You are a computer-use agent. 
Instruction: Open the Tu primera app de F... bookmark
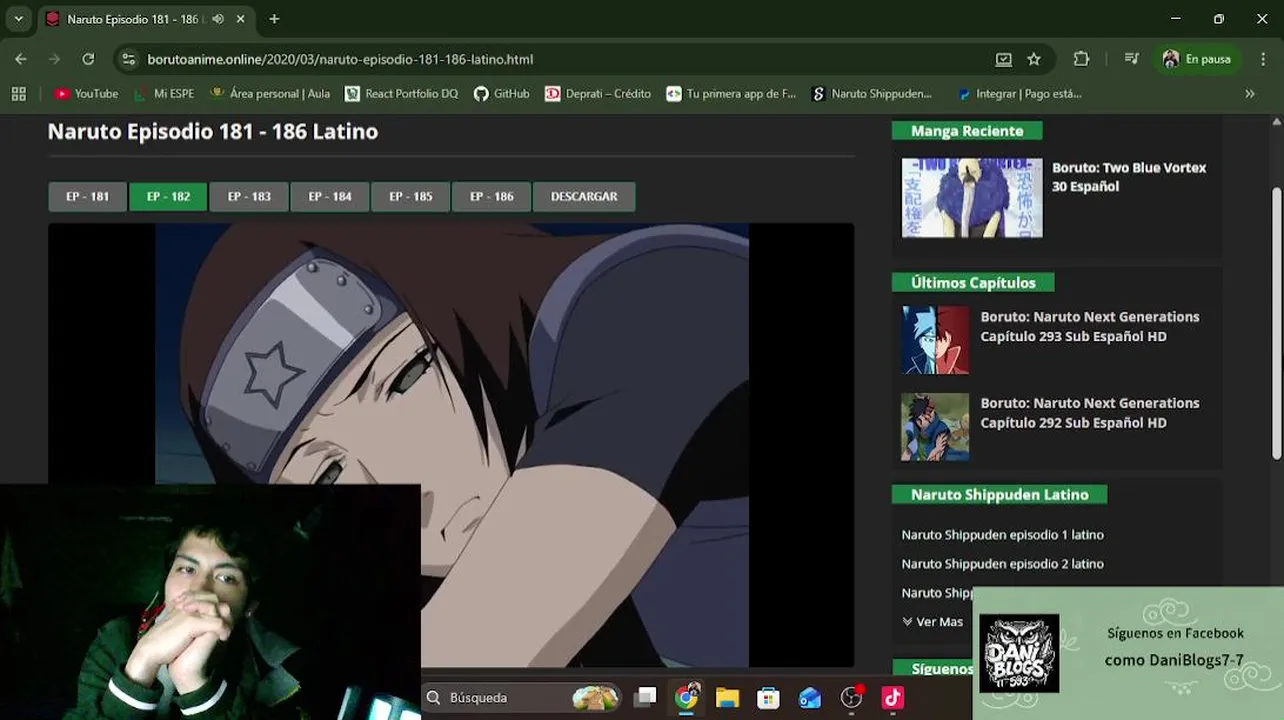(731, 93)
